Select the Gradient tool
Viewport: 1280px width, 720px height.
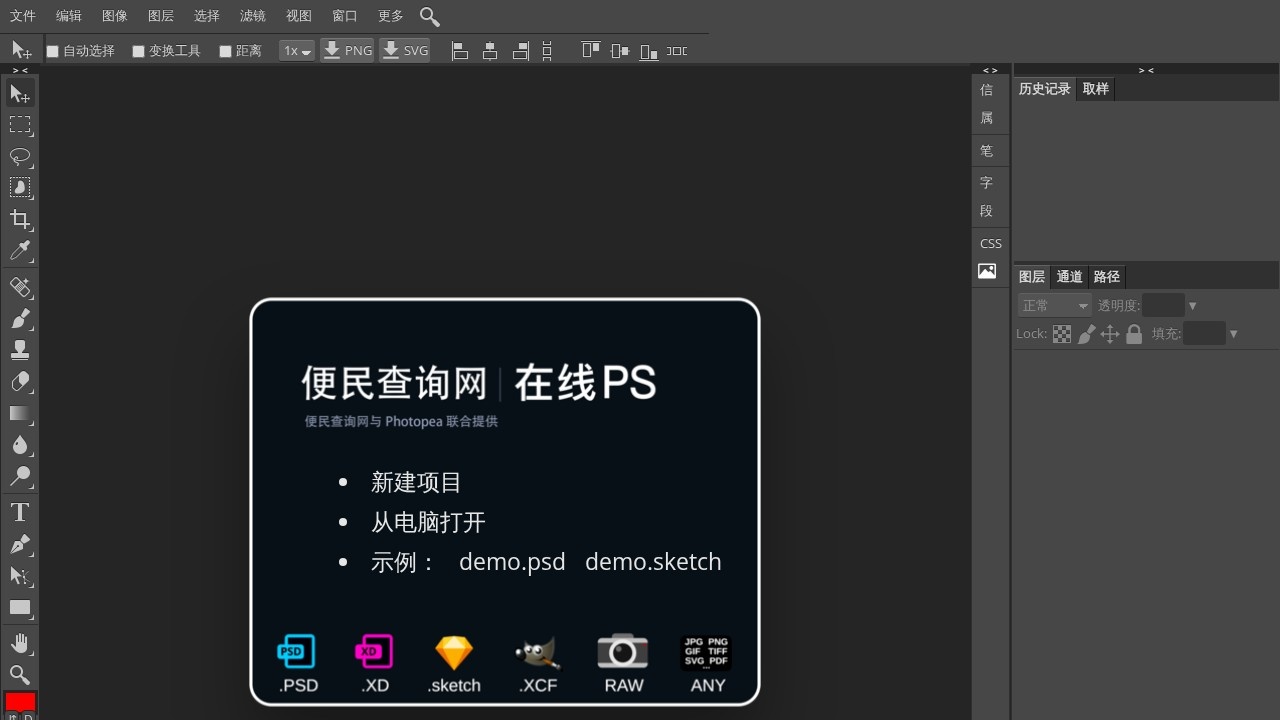[x=20, y=414]
